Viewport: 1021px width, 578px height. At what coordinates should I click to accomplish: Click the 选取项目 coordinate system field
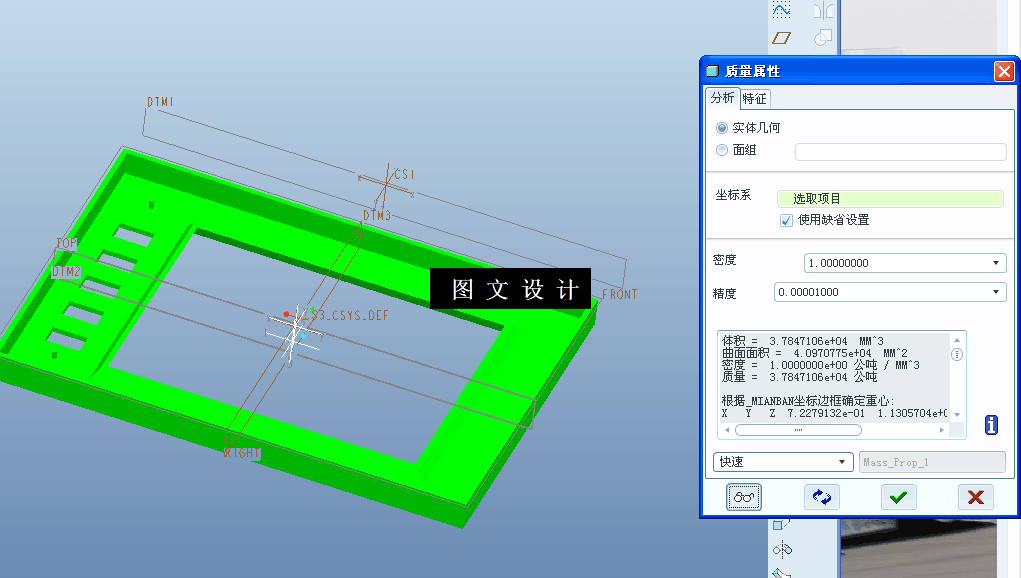click(889, 199)
